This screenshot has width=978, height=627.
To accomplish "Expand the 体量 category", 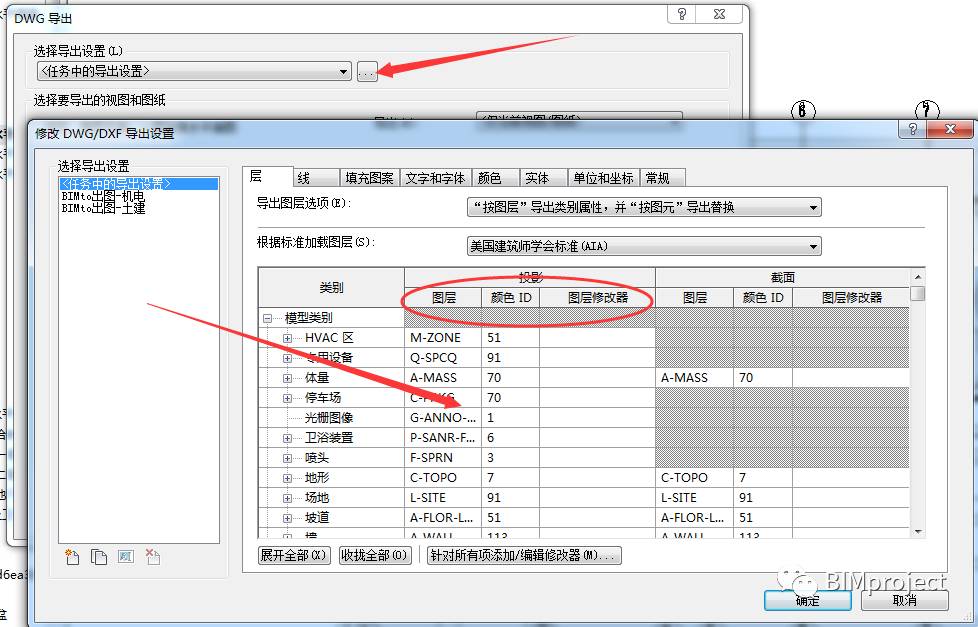I will pos(288,378).
